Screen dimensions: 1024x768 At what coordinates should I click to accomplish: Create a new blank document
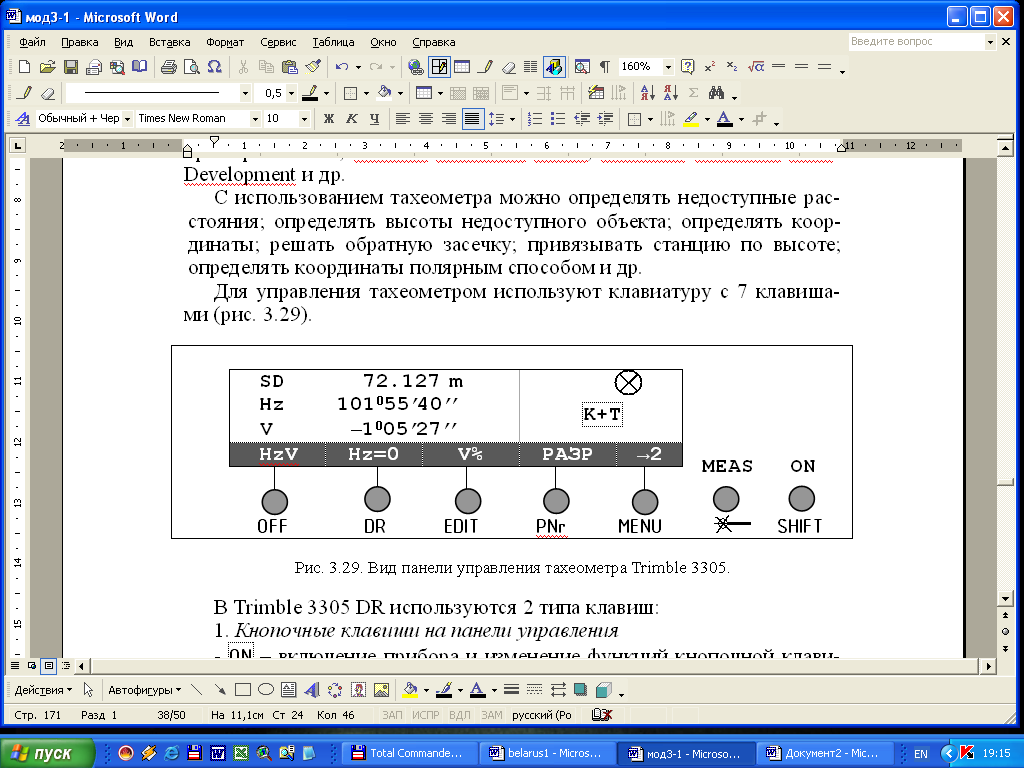click(24, 67)
